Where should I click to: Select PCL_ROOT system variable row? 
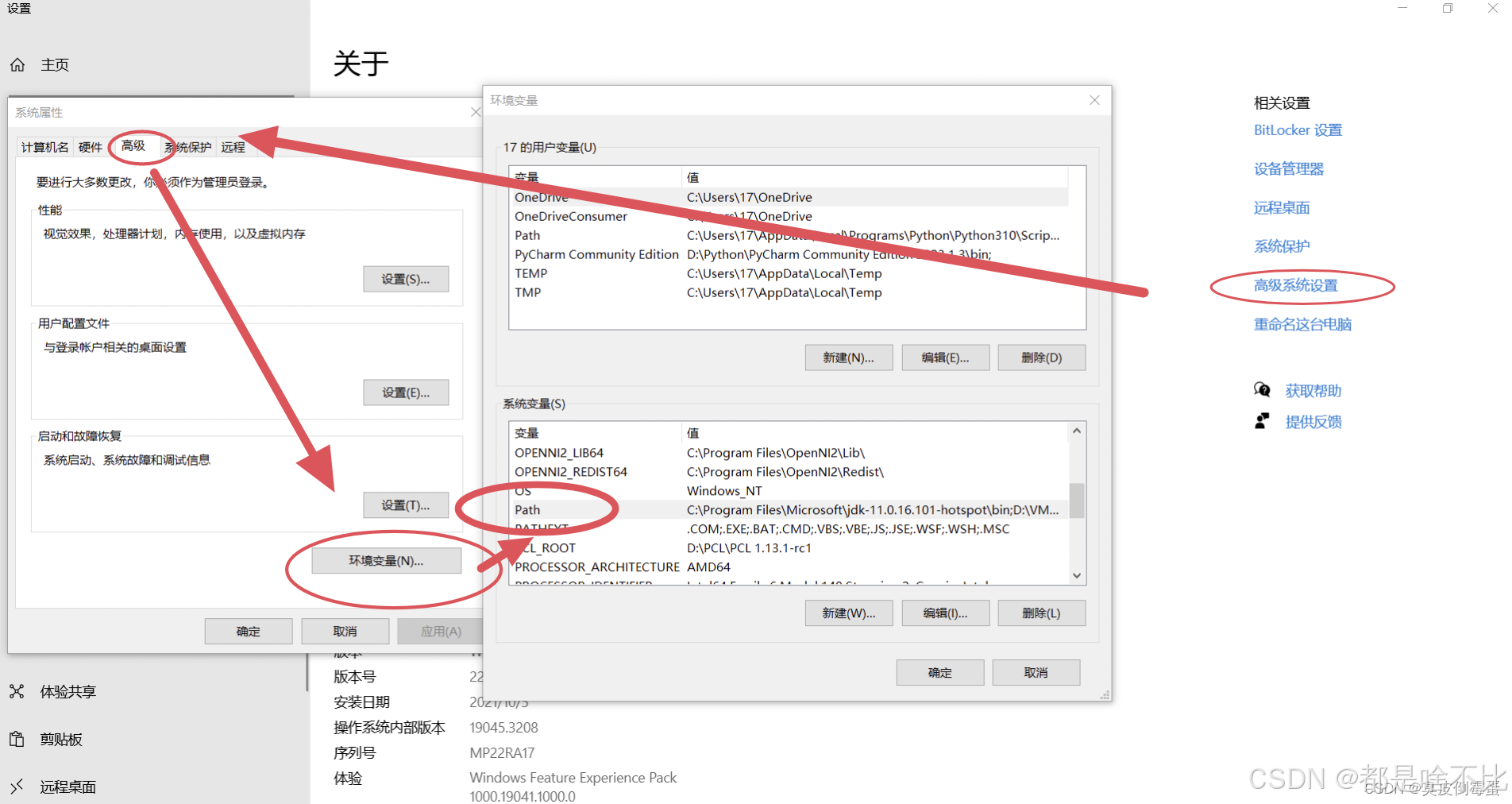[x=789, y=548]
